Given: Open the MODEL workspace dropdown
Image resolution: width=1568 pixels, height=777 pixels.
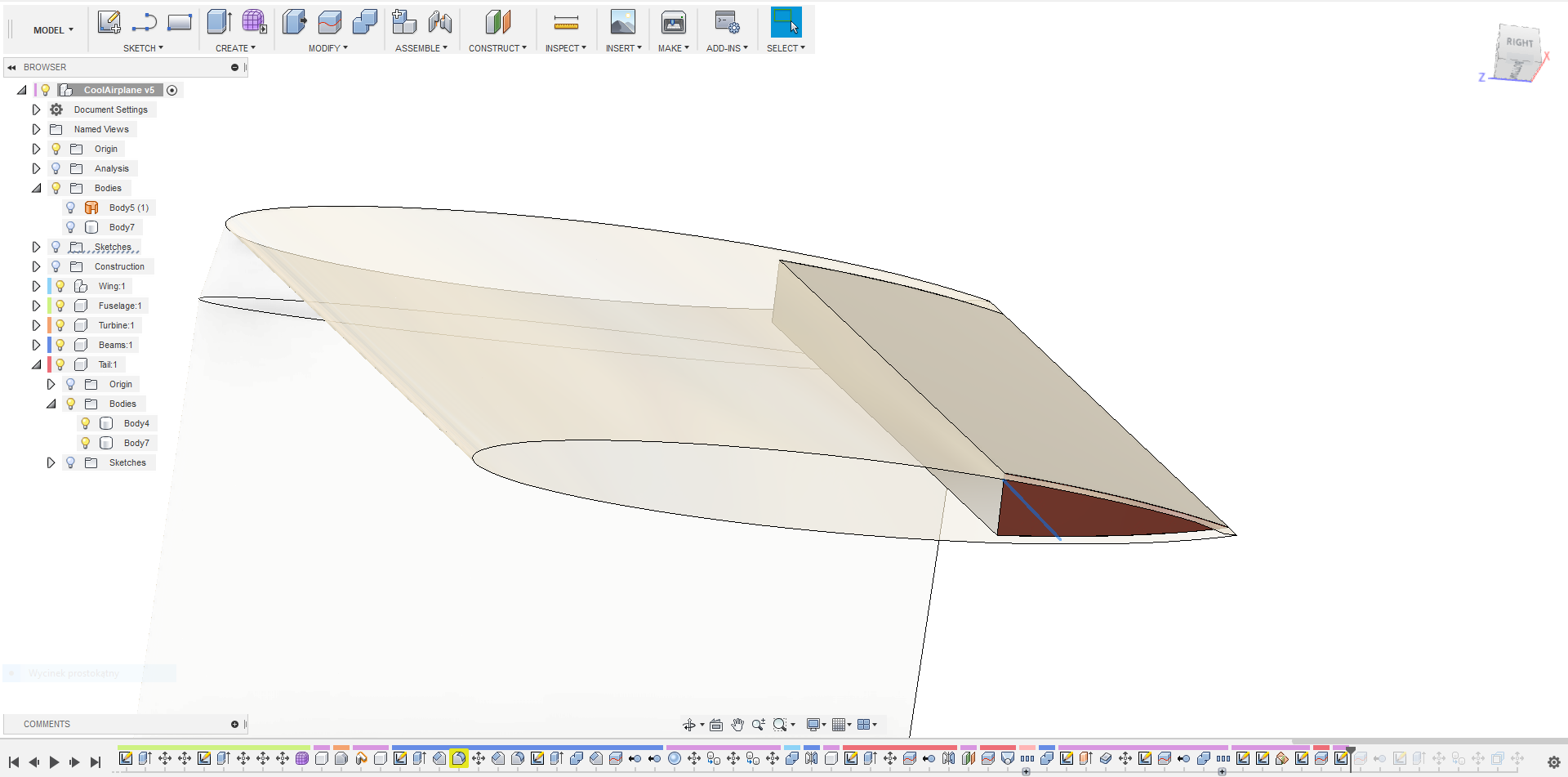Looking at the screenshot, I should click(53, 30).
